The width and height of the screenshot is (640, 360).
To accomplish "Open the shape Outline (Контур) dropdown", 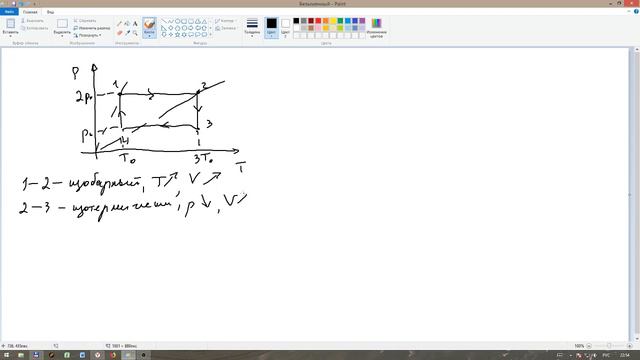I will [225, 21].
